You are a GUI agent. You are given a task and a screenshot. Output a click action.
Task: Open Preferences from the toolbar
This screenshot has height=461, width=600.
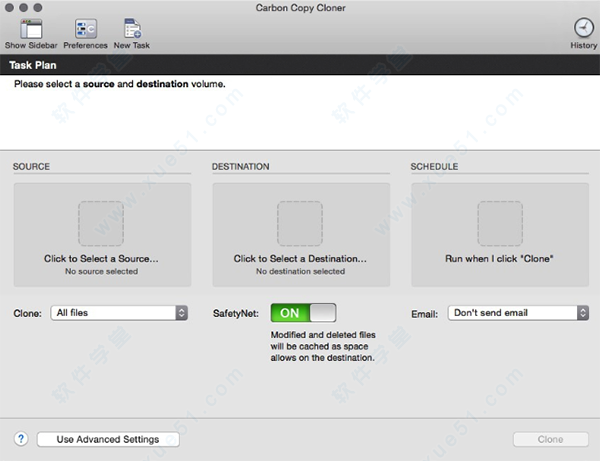point(85,29)
